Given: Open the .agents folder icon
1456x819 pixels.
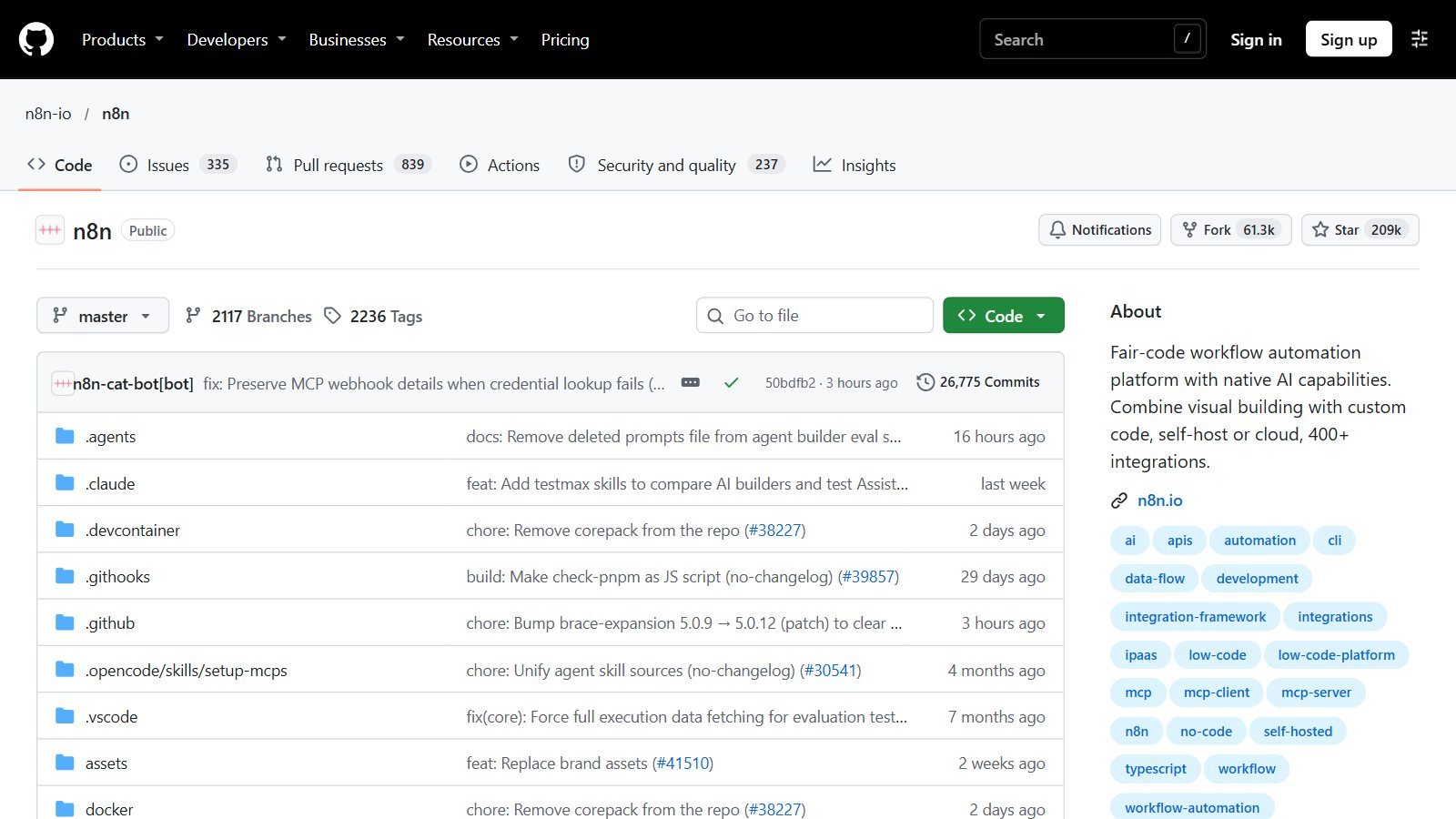Looking at the screenshot, I should click(65, 436).
